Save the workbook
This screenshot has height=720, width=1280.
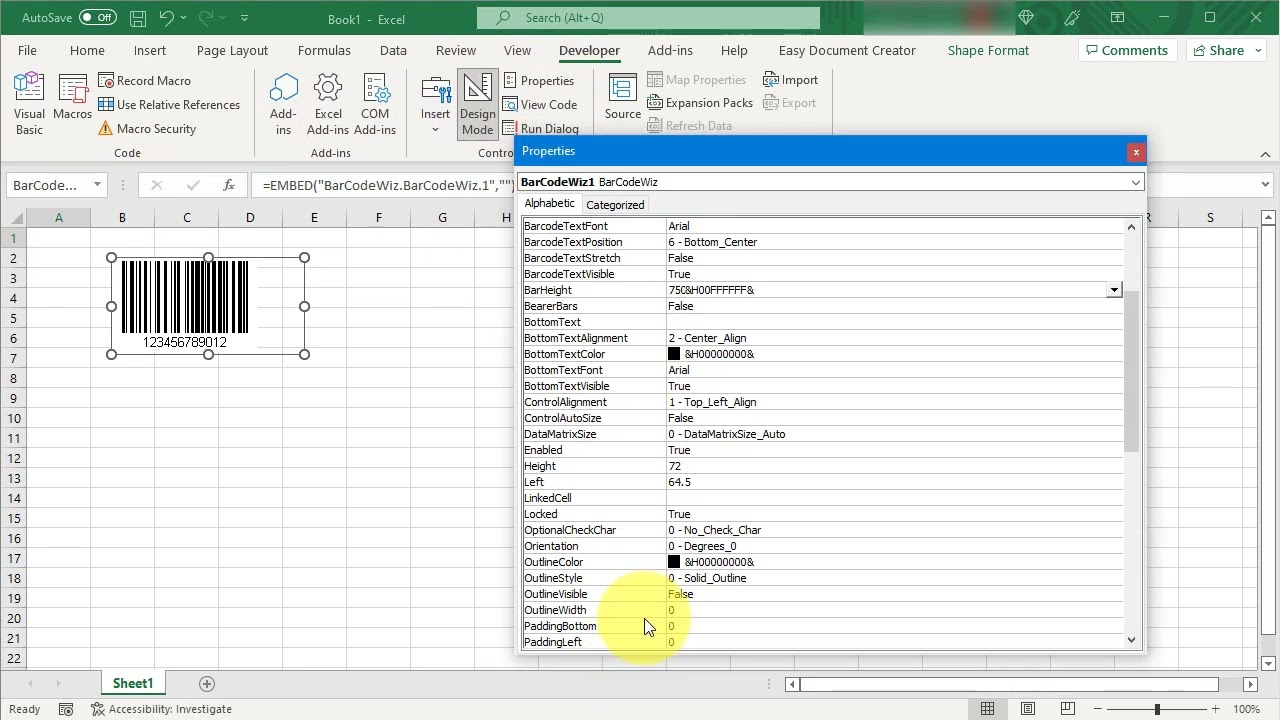(x=138, y=18)
